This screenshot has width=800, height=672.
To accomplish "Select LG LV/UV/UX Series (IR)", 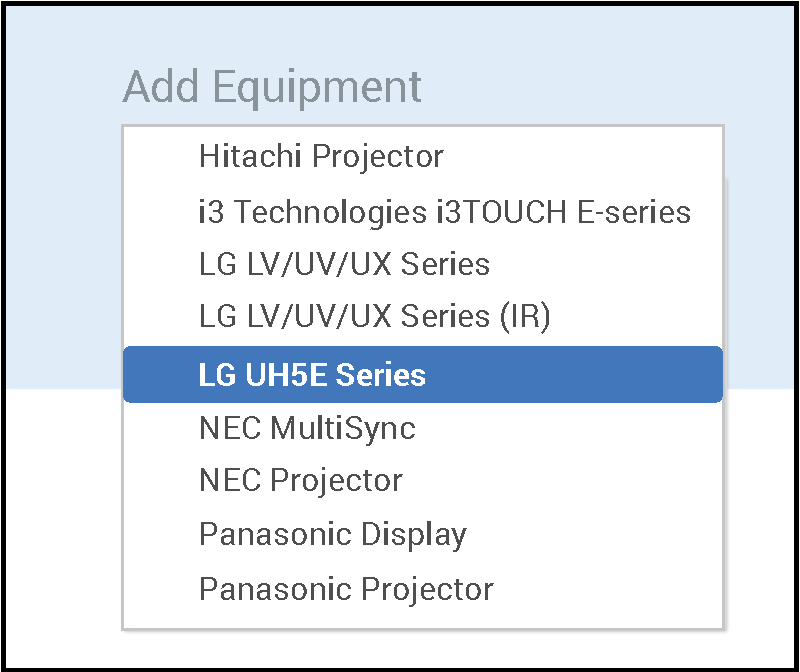I will pos(375,317).
